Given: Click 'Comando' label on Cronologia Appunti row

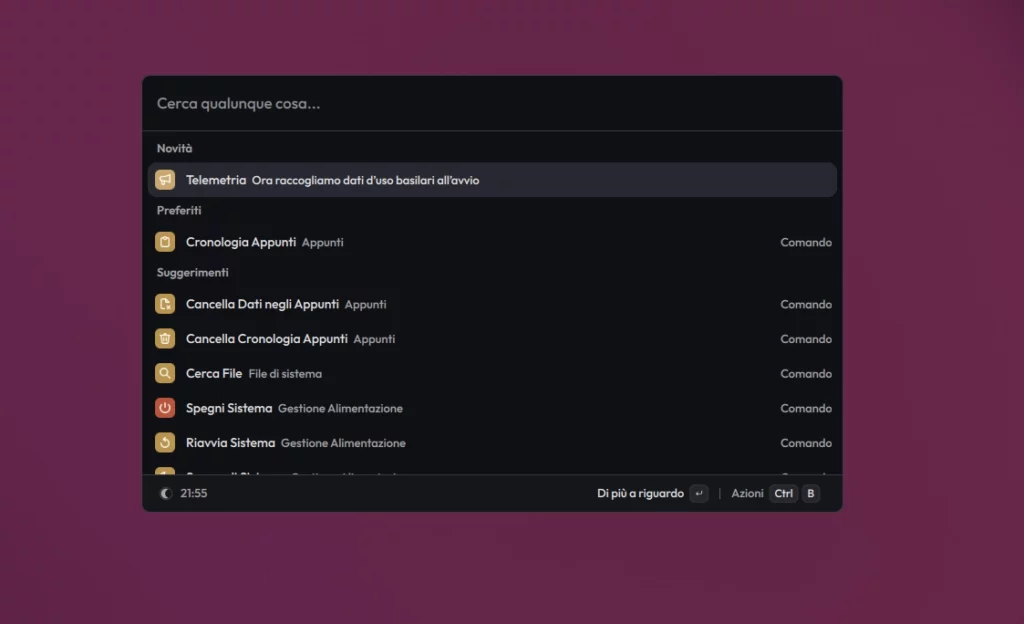Looking at the screenshot, I should click(x=806, y=242).
